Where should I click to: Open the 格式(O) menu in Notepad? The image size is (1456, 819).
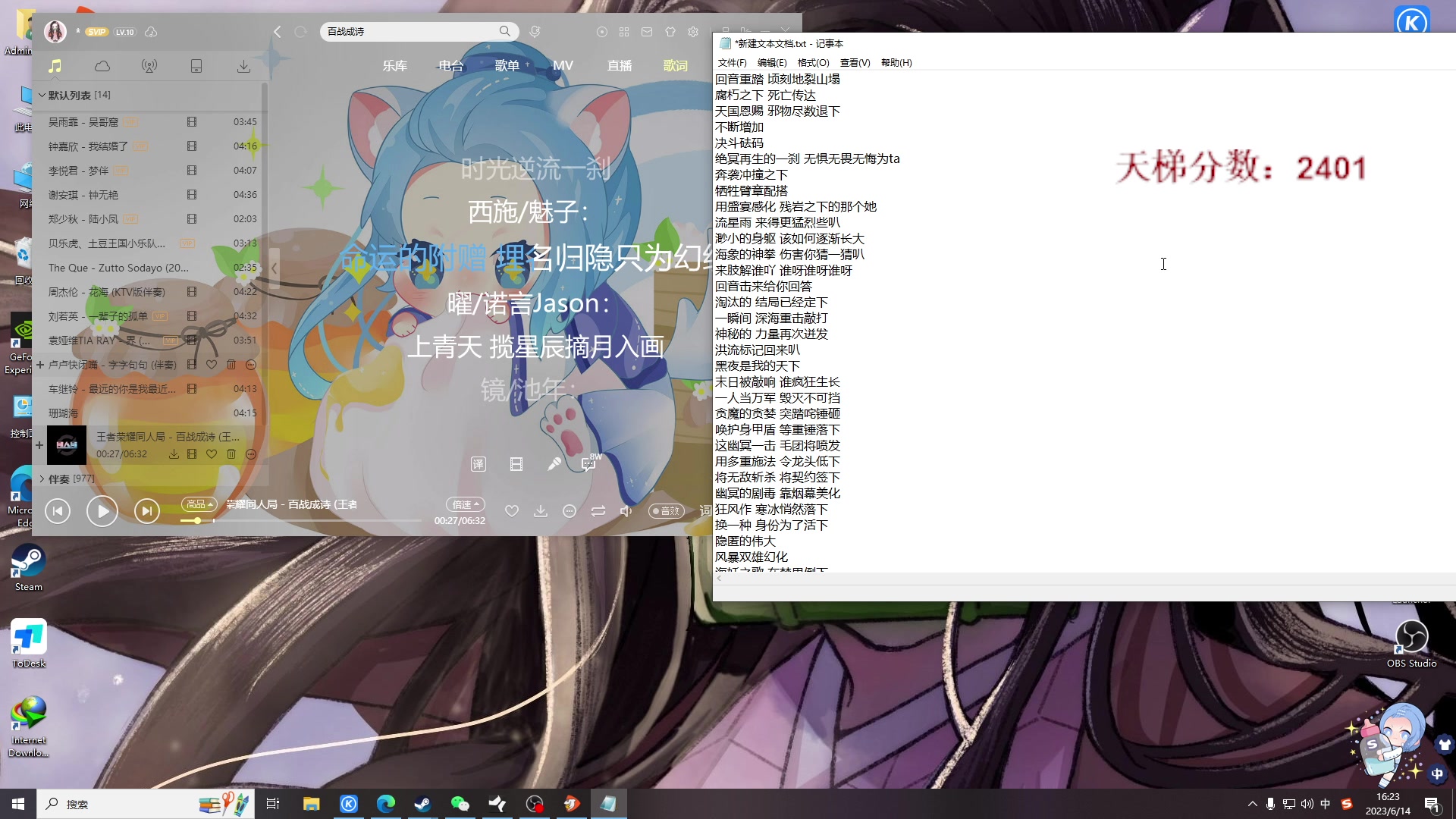pyautogui.click(x=813, y=63)
